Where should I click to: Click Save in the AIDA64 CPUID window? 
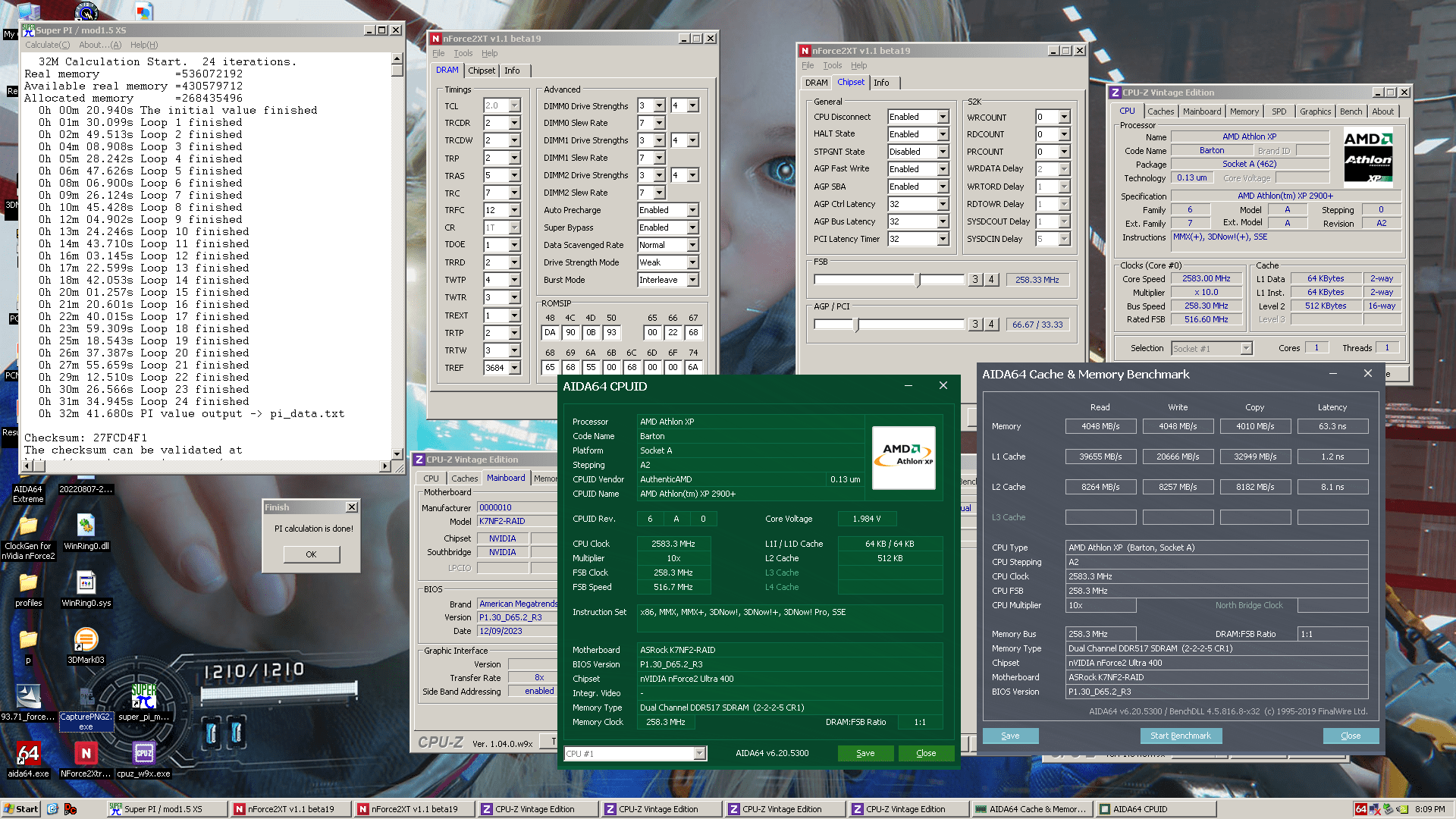click(865, 753)
